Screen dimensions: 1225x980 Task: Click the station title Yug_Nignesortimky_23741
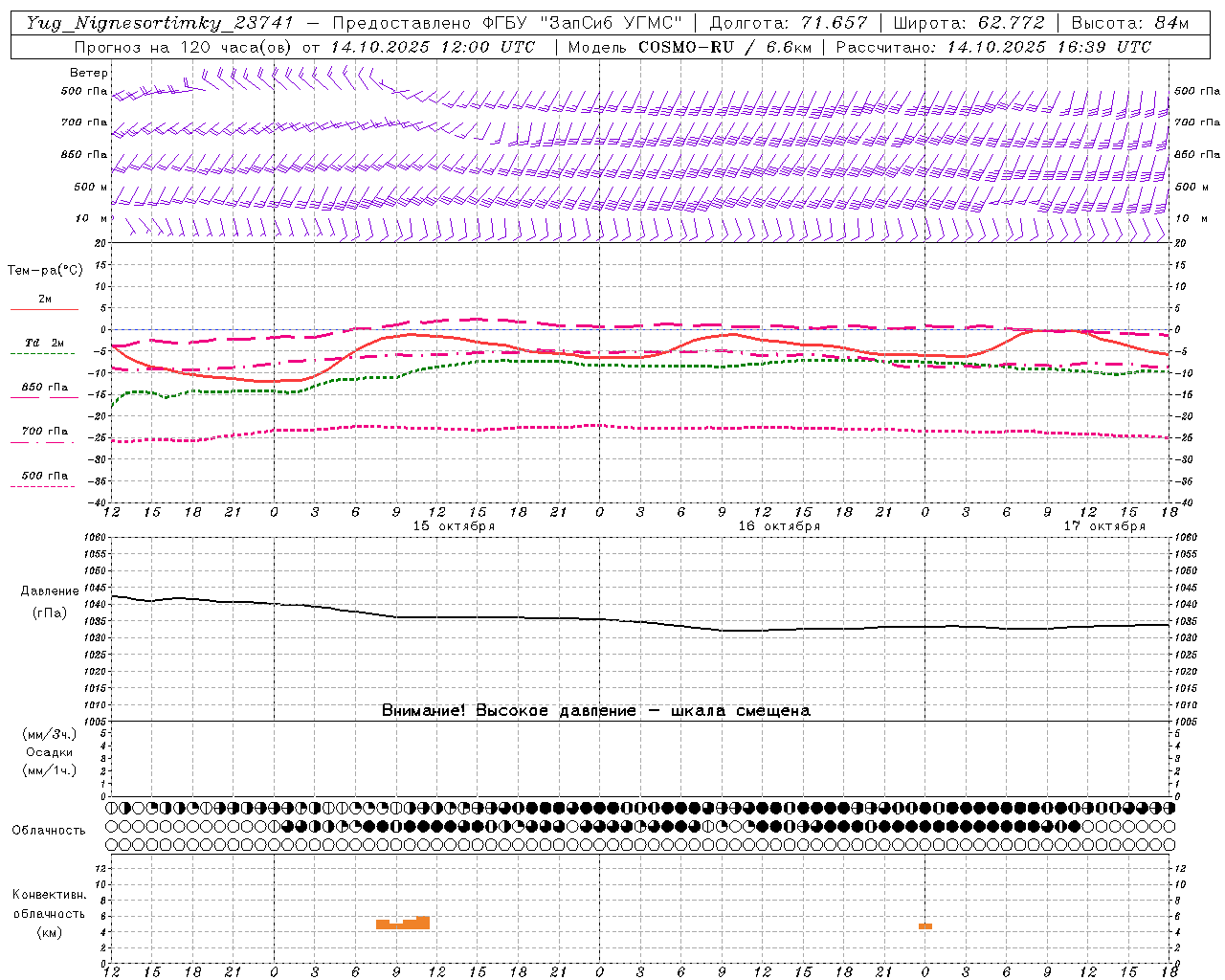(160, 23)
